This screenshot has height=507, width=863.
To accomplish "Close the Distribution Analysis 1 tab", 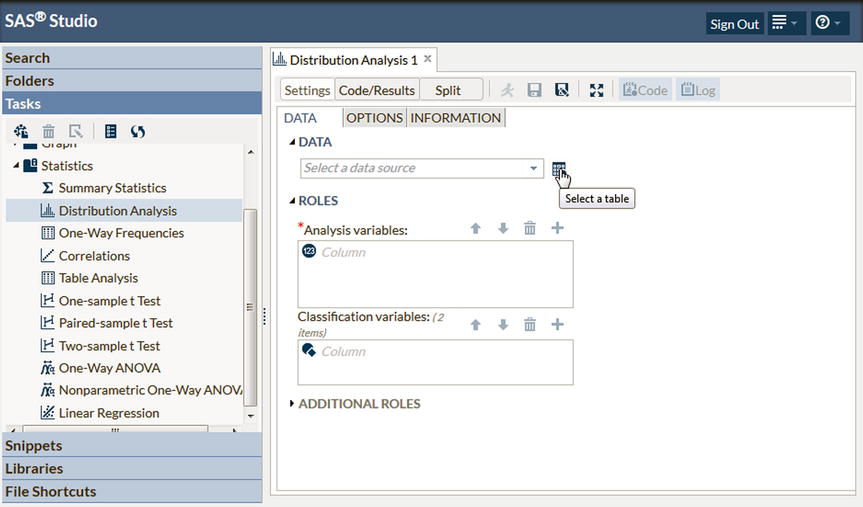I will point(428,58).
